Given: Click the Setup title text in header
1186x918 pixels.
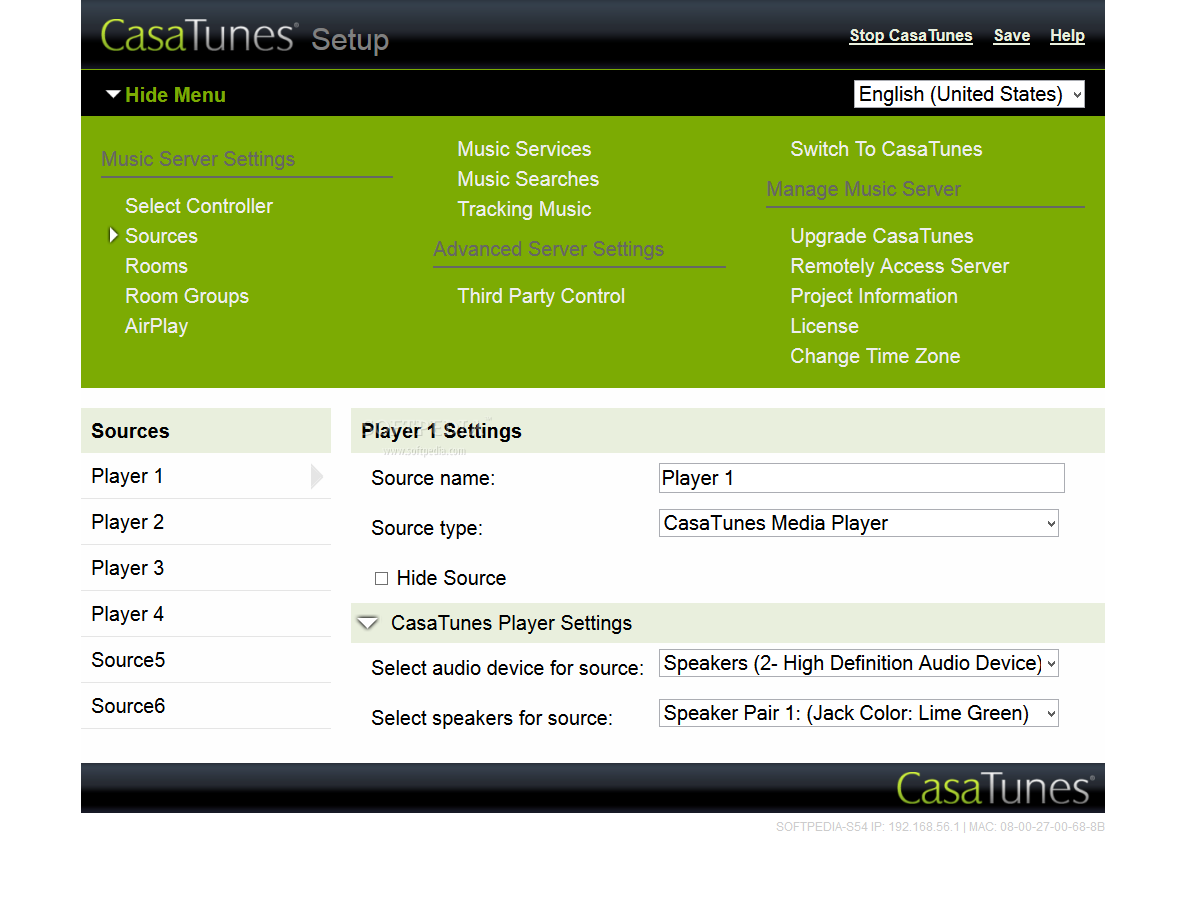Looking at the screenshot, I should pos(350,39).
